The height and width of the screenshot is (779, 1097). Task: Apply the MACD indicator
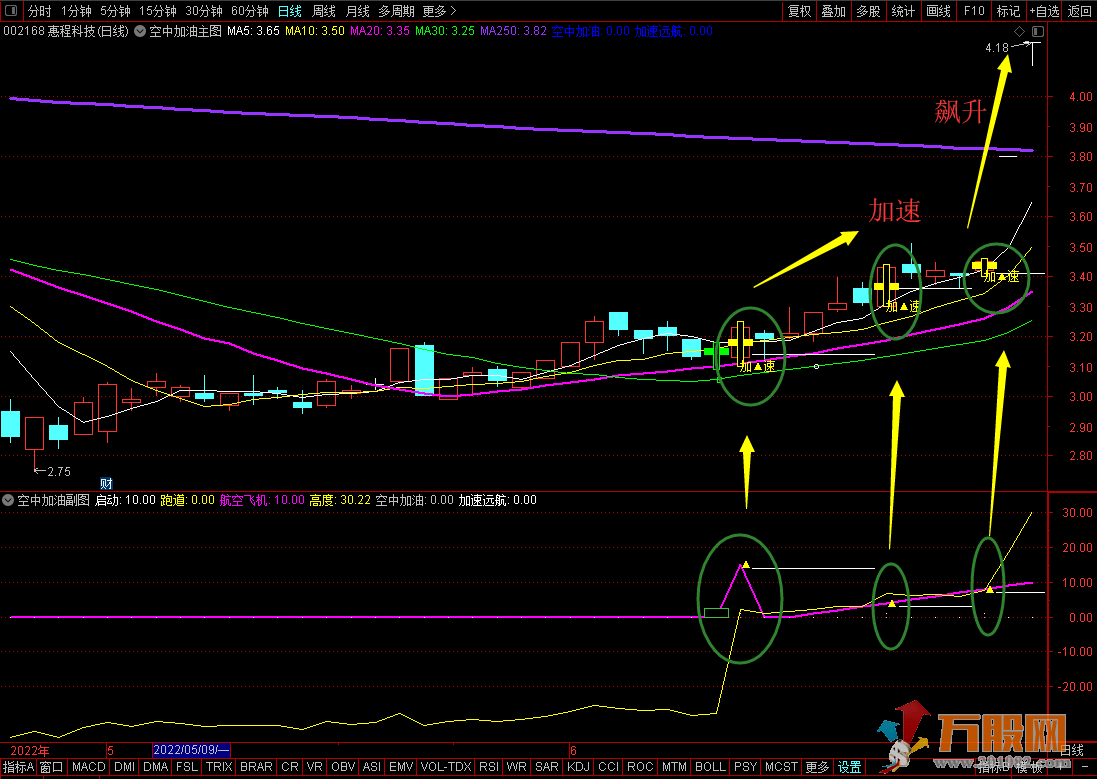pos(89,767)
